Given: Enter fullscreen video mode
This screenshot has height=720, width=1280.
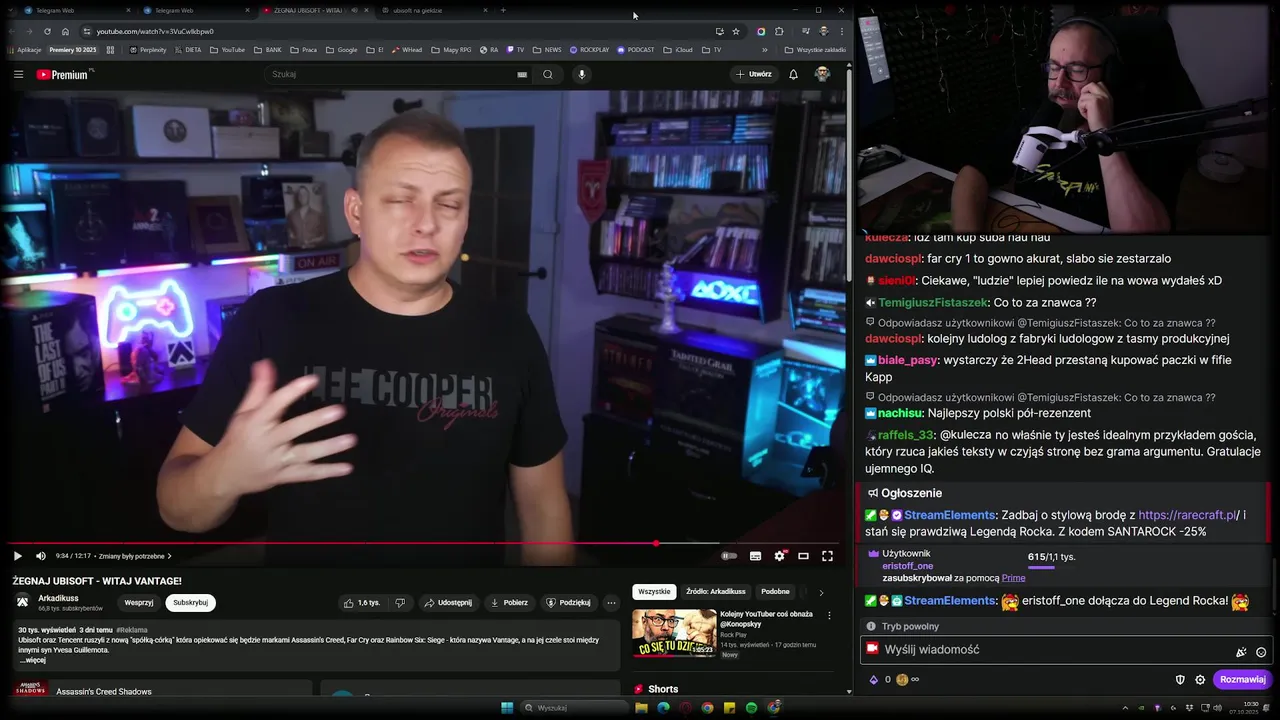Looking at the screenshot, I should (827, 556).
